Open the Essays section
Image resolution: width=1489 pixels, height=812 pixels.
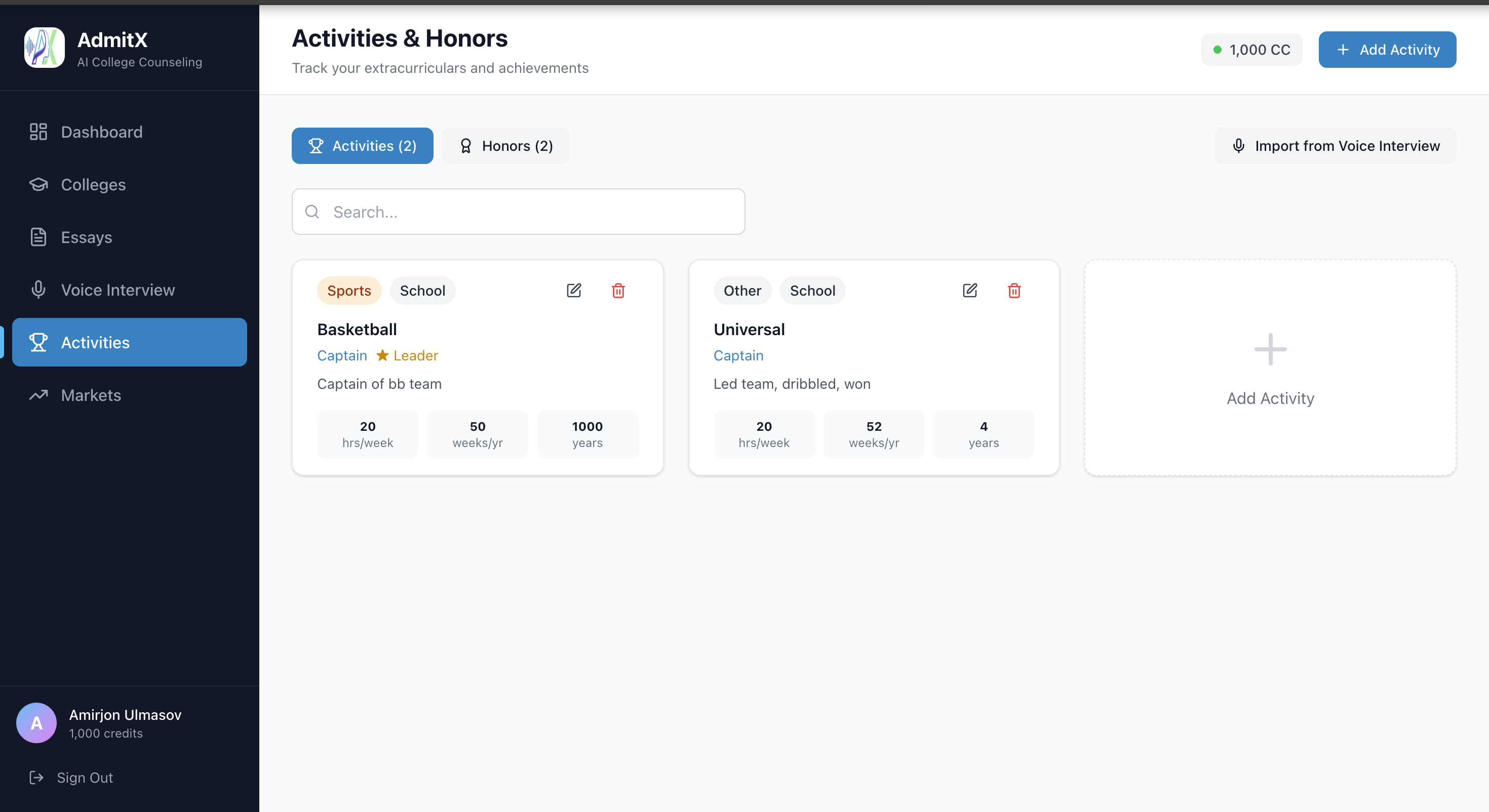(86, 237)
